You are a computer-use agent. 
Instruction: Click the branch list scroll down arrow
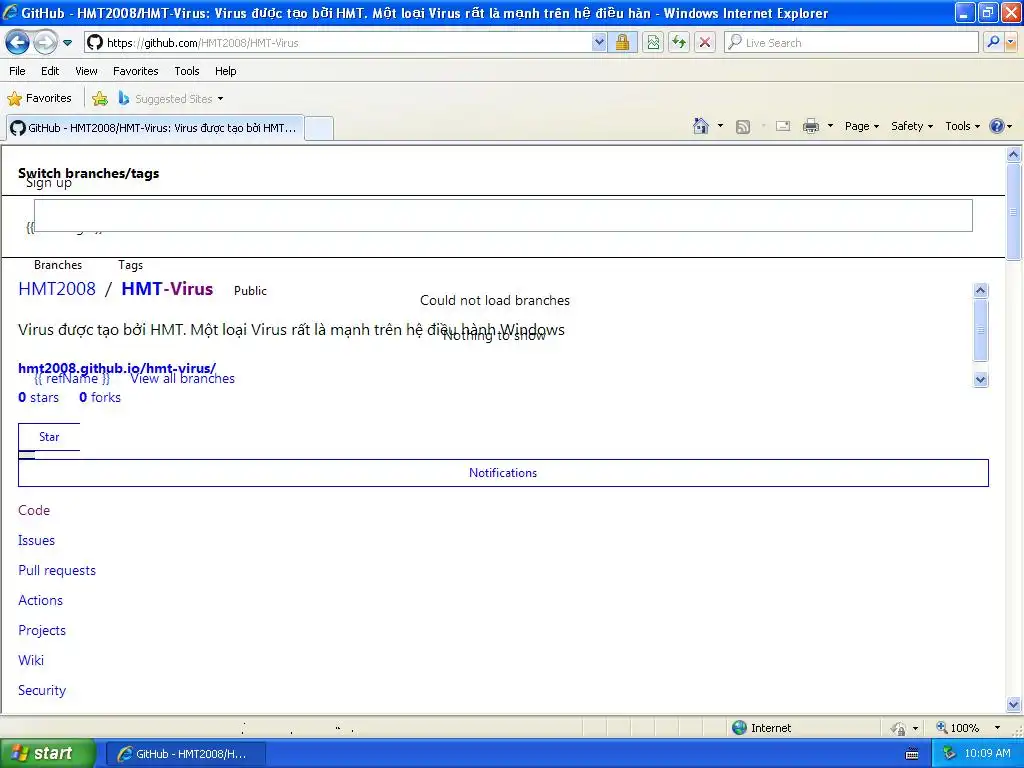[x=980, y=379]
